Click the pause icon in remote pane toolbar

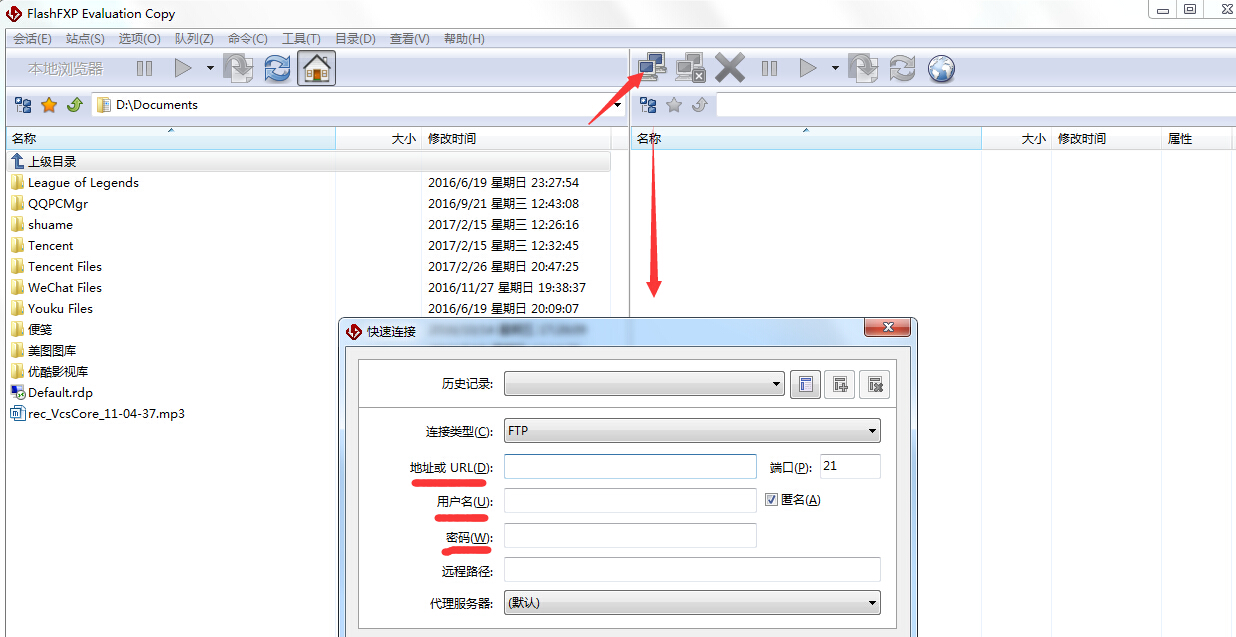pos(769,68)
